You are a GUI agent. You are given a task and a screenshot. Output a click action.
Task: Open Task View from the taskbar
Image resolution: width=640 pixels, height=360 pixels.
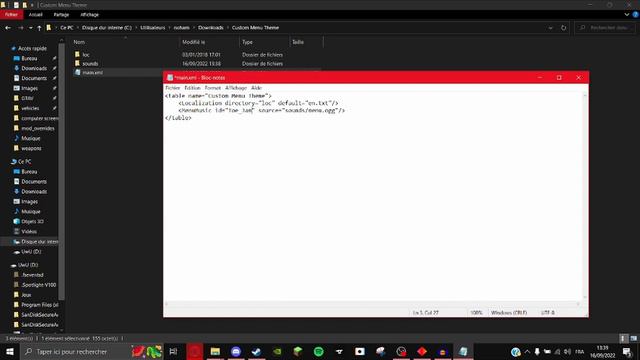point(173,351)
